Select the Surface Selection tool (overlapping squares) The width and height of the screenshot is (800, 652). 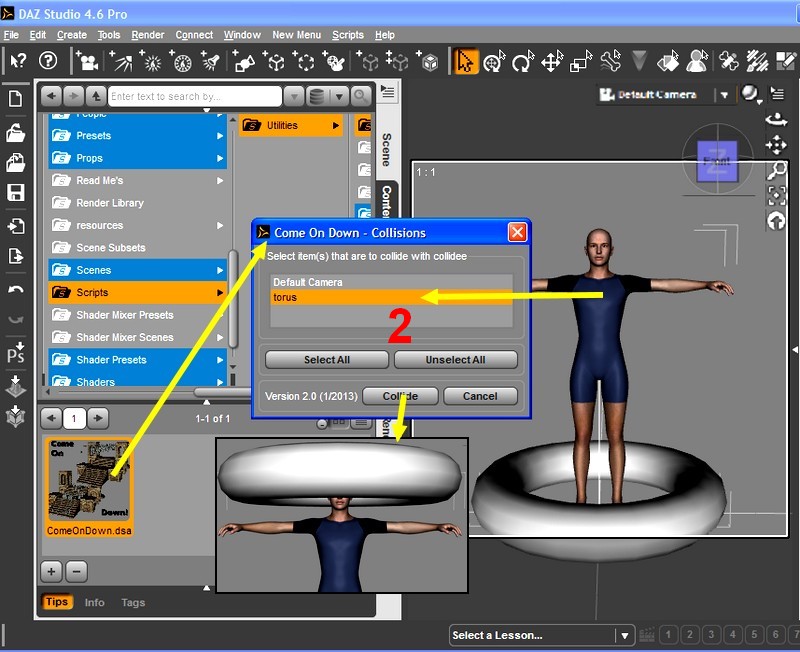668,61
